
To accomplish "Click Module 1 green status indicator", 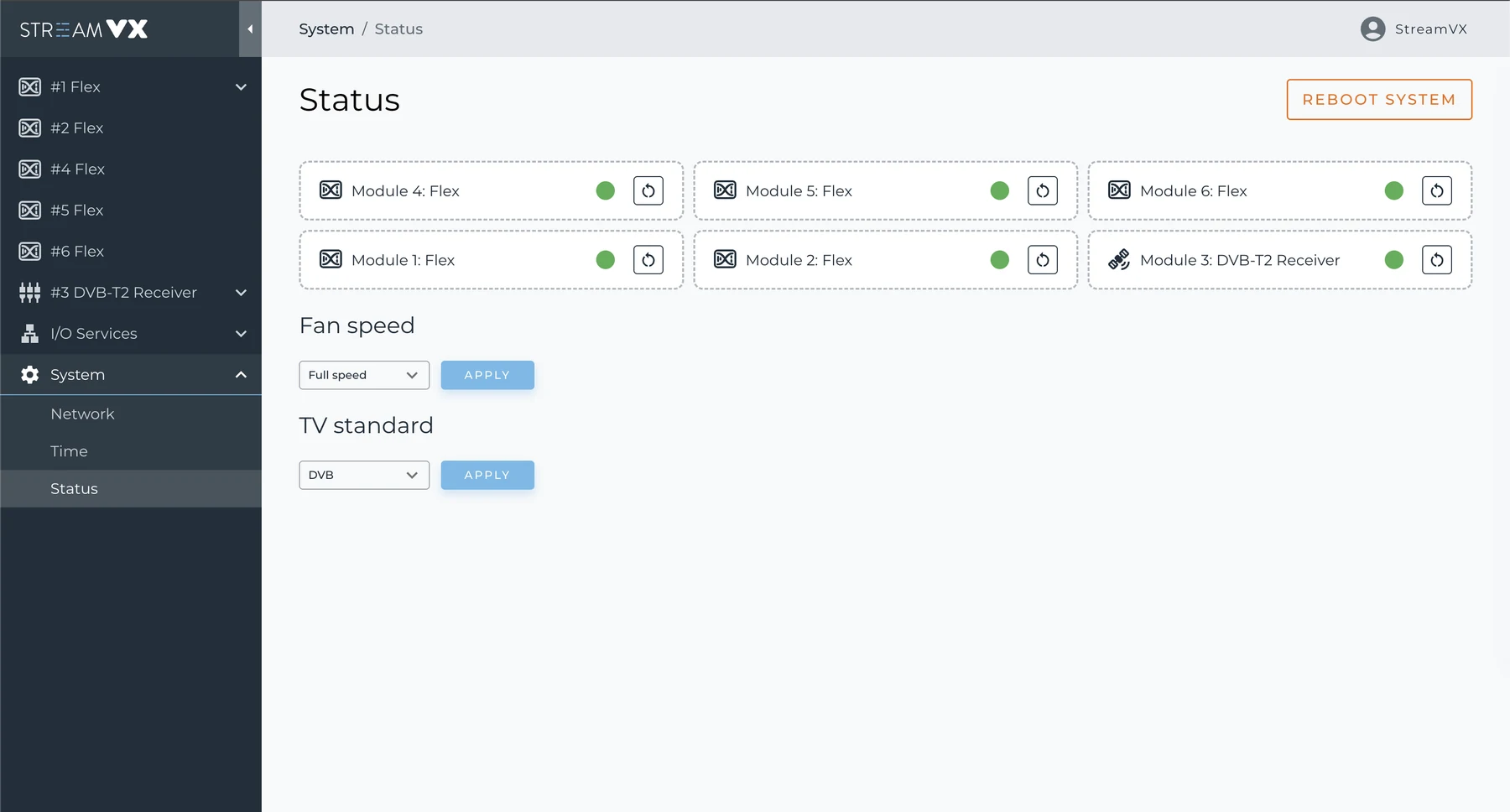I will point(606,260).
